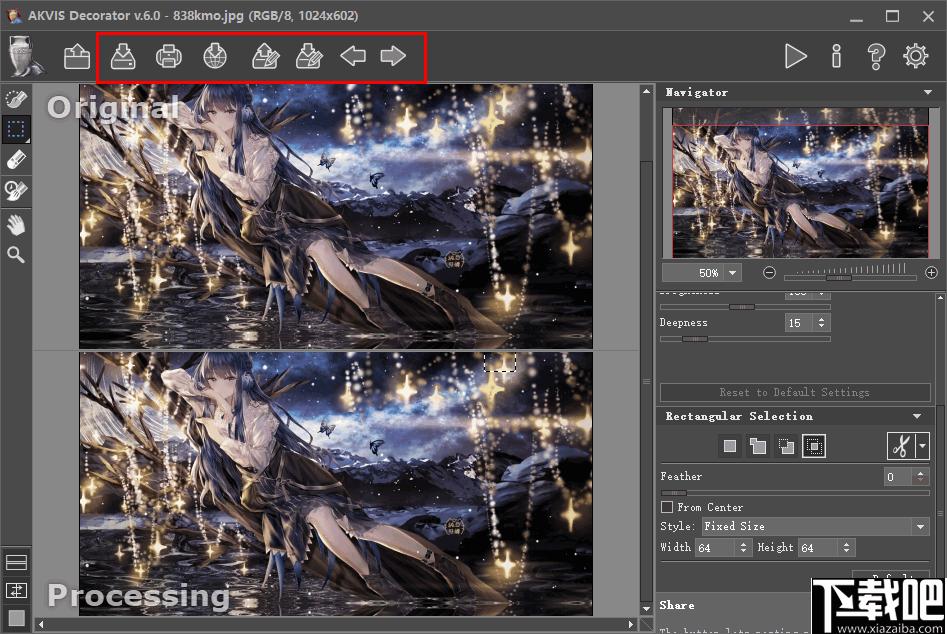The height and width of the screenshot is (634, 947).
Task: Activate the Hand pan tool
Action: pos(16,225)
